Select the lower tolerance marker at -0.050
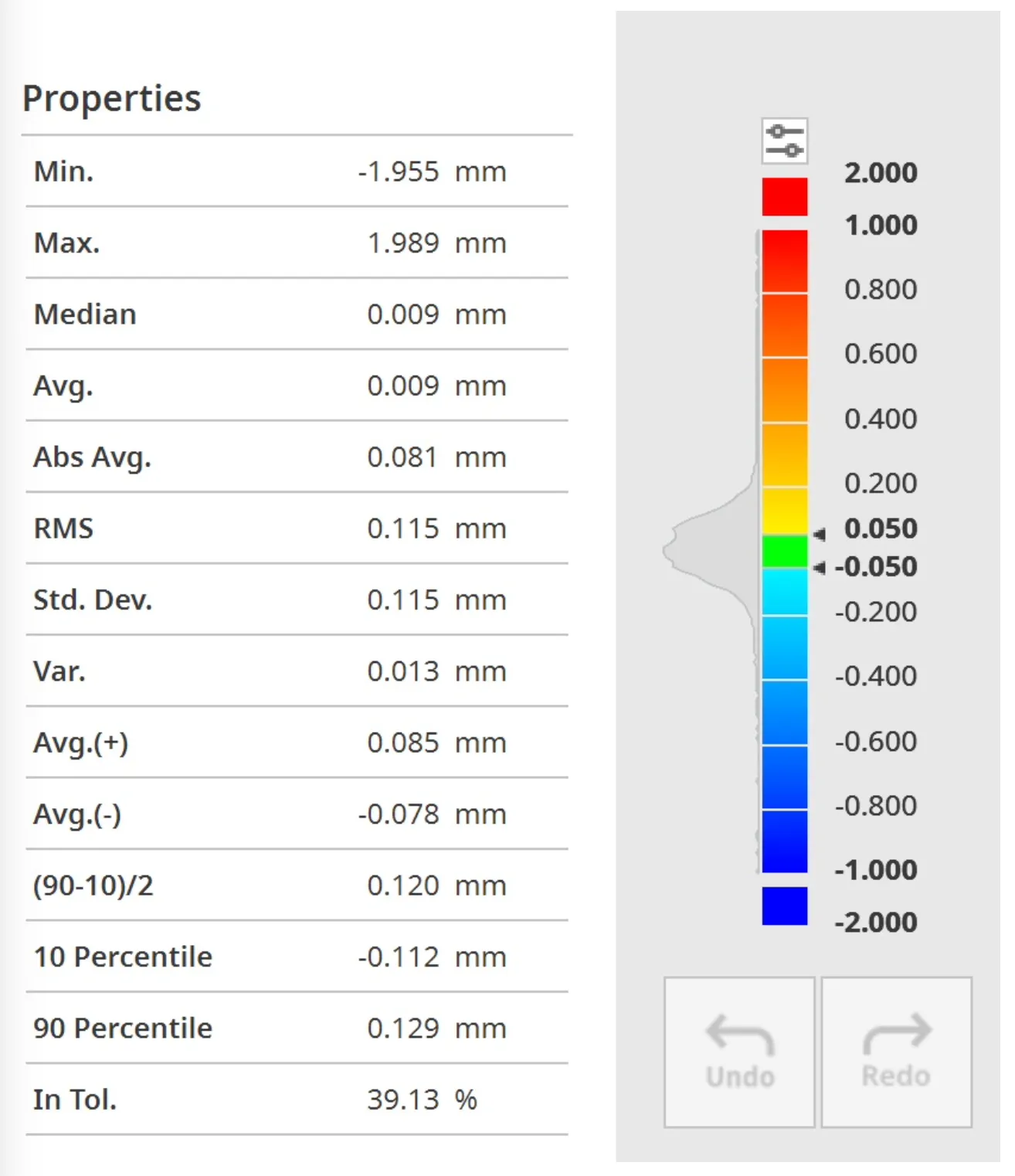The image size is (1015, 1176). tap(820, 568)
